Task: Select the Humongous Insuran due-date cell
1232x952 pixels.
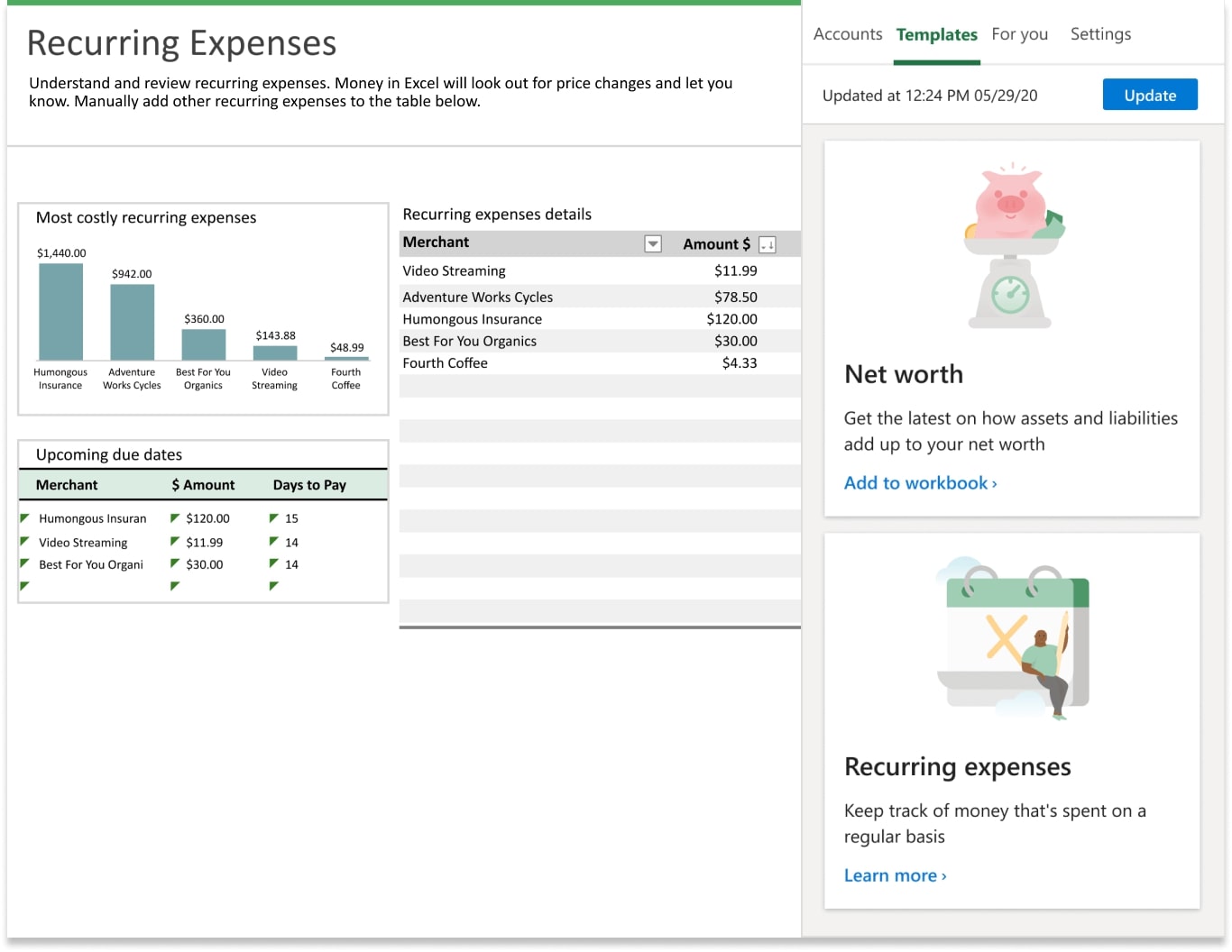Action: 92,518
